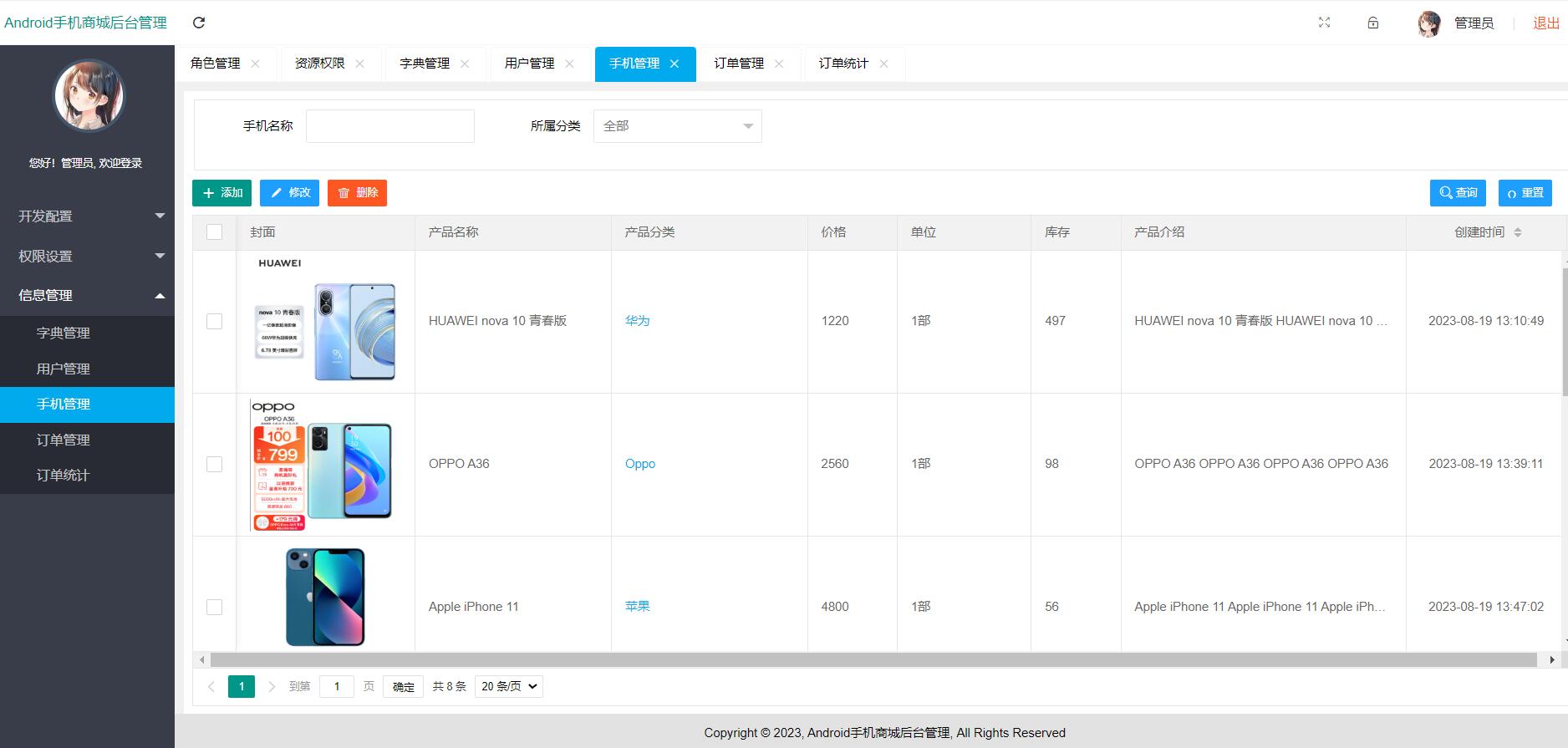Click left arrow of horizontal scrollbar
The image size is (1568, 748).
coord(201,660)
